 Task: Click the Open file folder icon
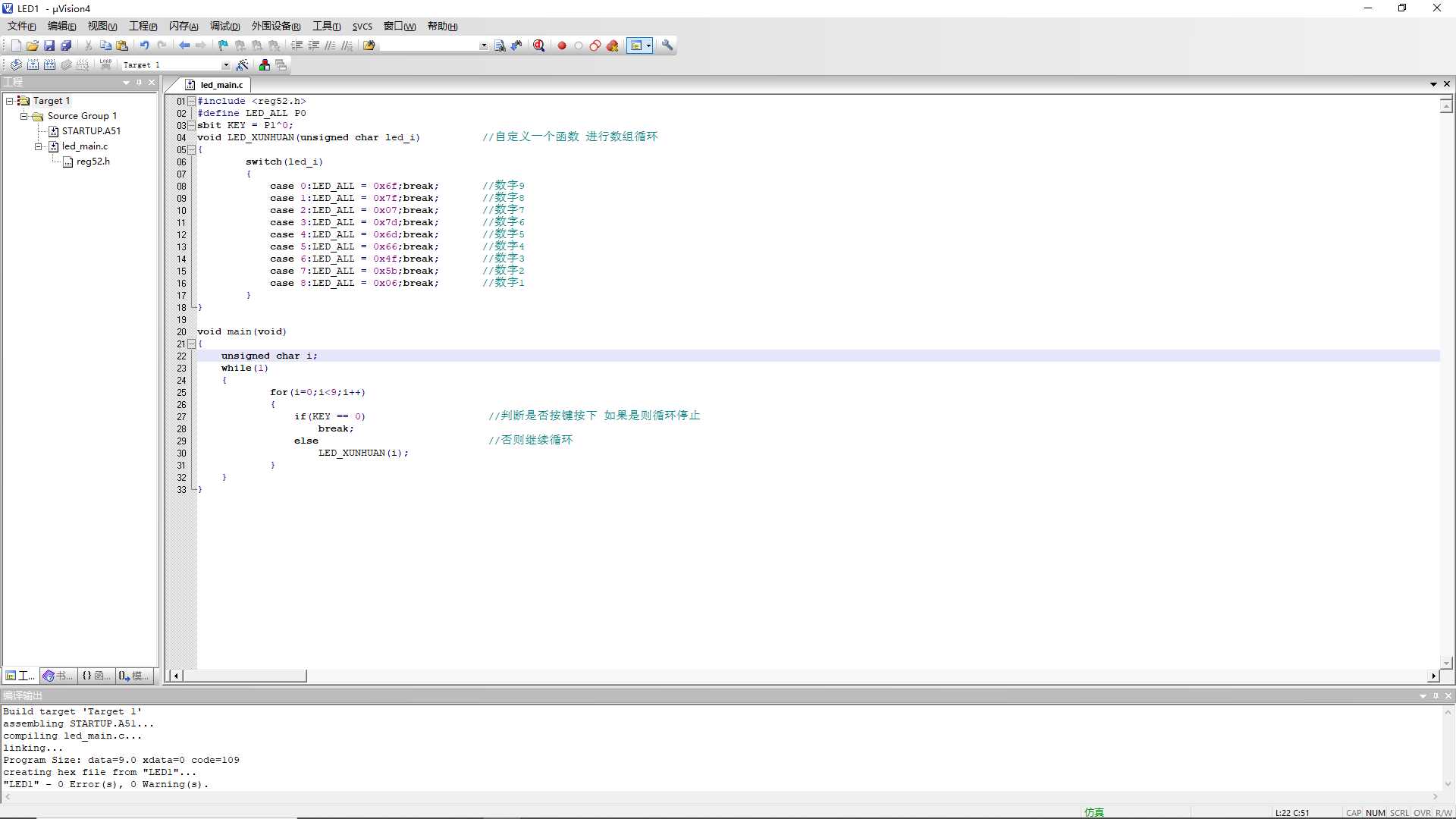(x=33, y=45)
